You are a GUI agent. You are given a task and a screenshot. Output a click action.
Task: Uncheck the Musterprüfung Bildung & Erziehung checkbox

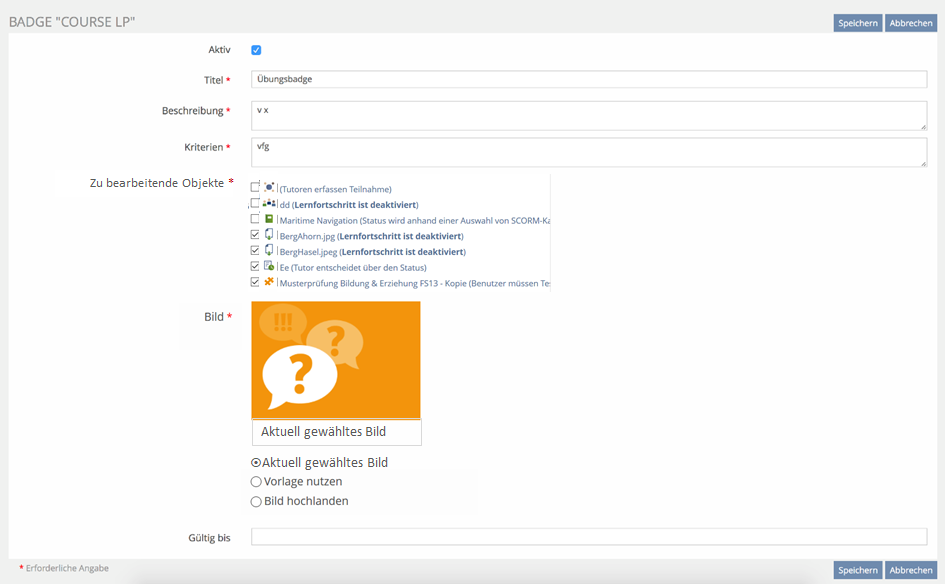click(x=255, y=283)
